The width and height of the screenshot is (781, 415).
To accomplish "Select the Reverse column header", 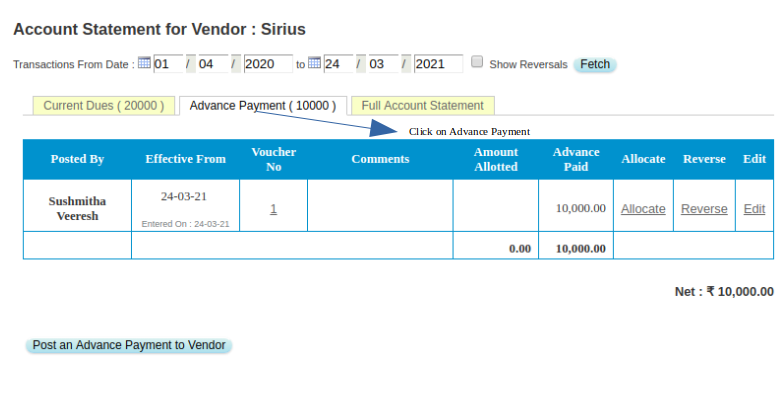I will 704,159.
